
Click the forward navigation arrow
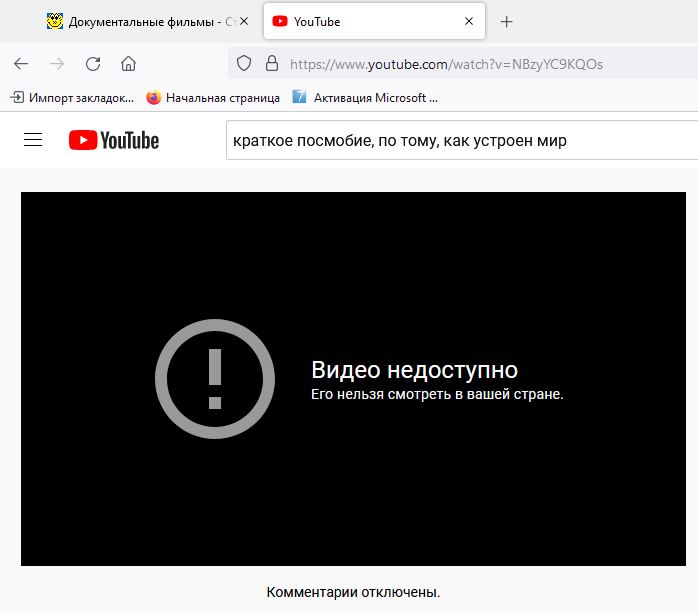(57, 64)
